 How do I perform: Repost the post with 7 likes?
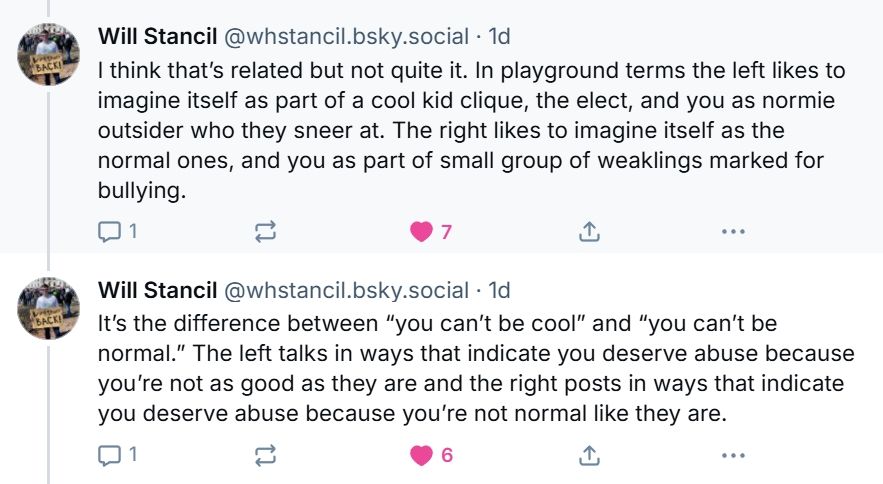pos(265,232)
